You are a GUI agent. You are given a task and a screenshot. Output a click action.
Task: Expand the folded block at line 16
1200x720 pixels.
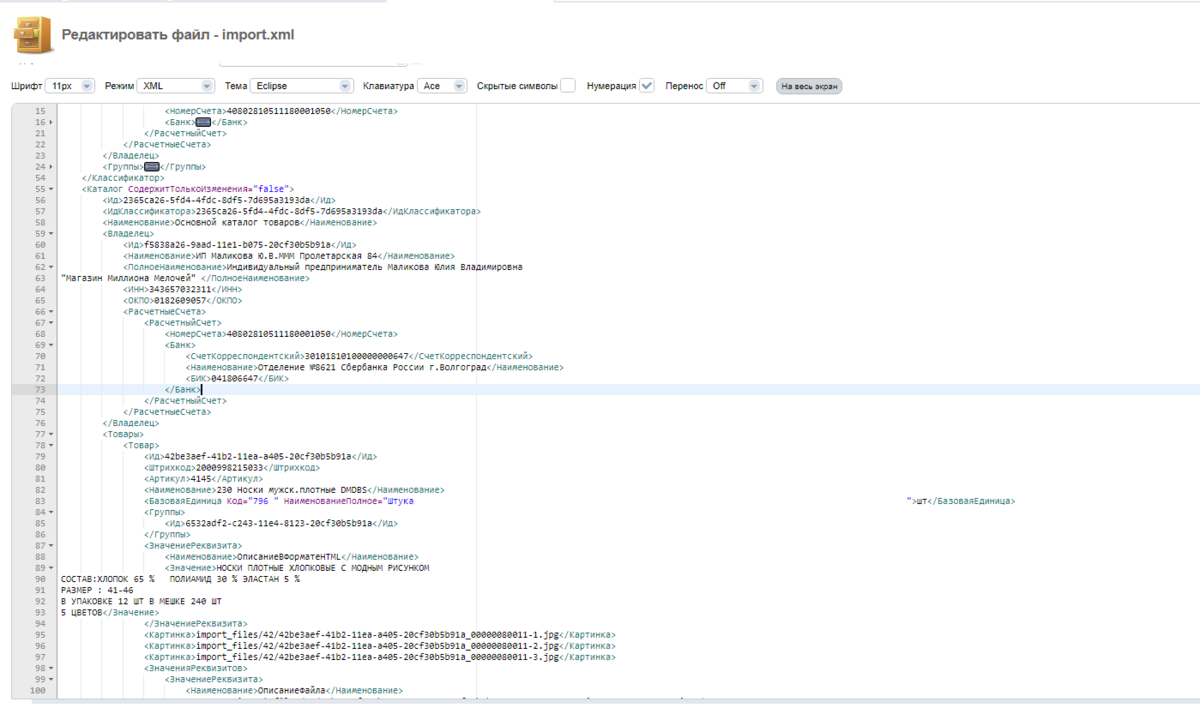(x=51, y=122)
